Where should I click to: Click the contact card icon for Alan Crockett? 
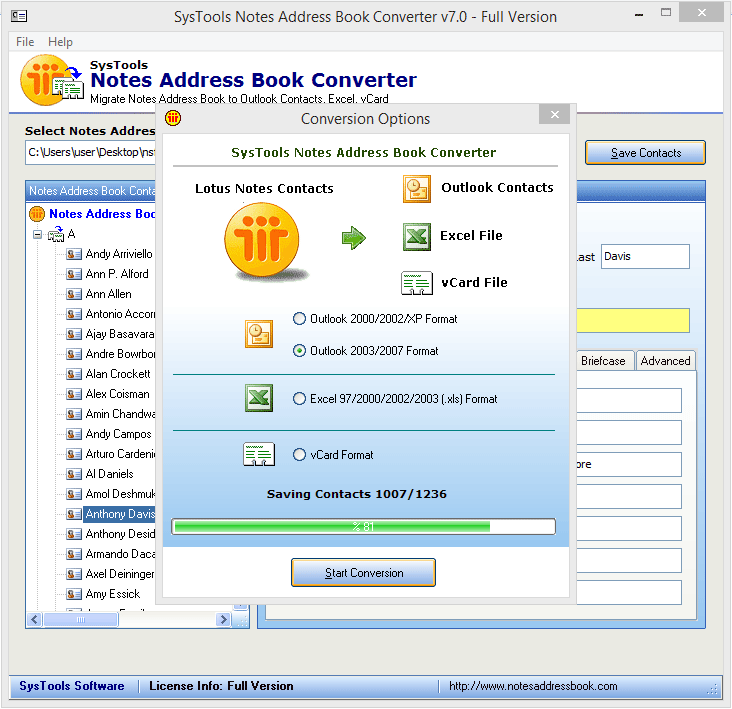(x=74, y=374)
